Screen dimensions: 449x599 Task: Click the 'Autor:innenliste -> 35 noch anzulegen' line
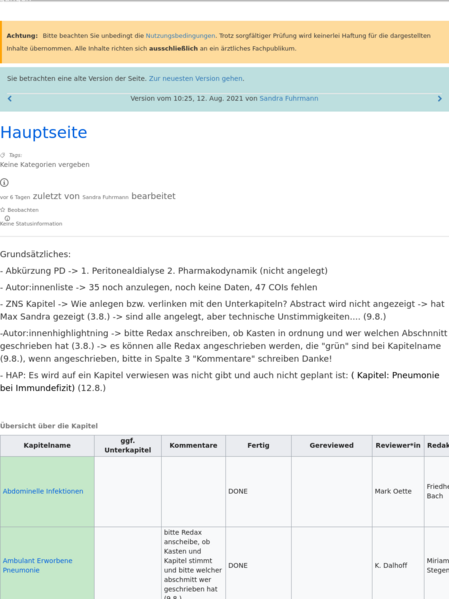(159, 287)
